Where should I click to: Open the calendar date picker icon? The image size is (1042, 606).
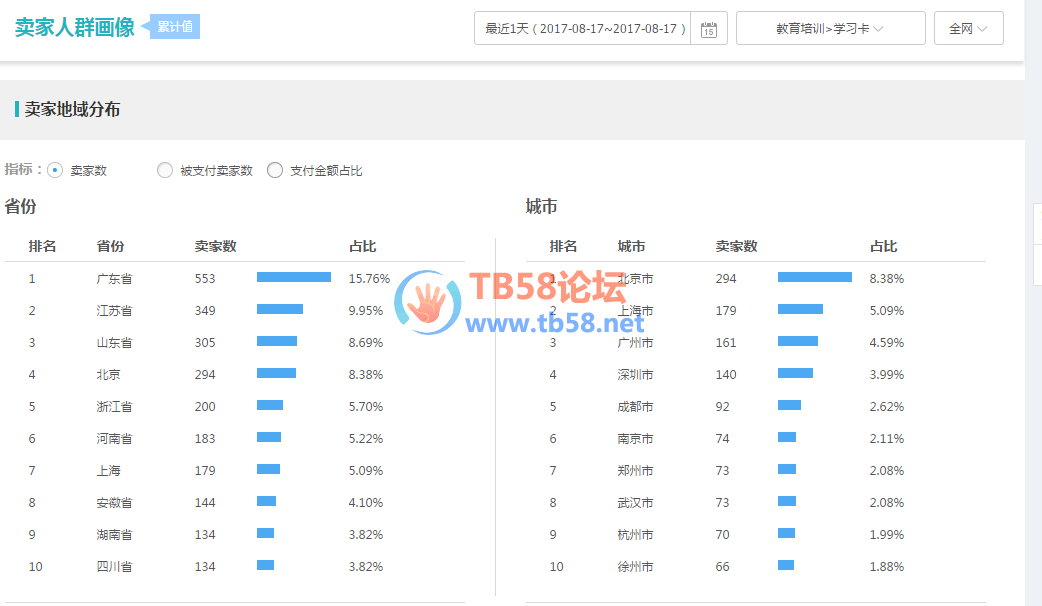(x=709, y=29)
